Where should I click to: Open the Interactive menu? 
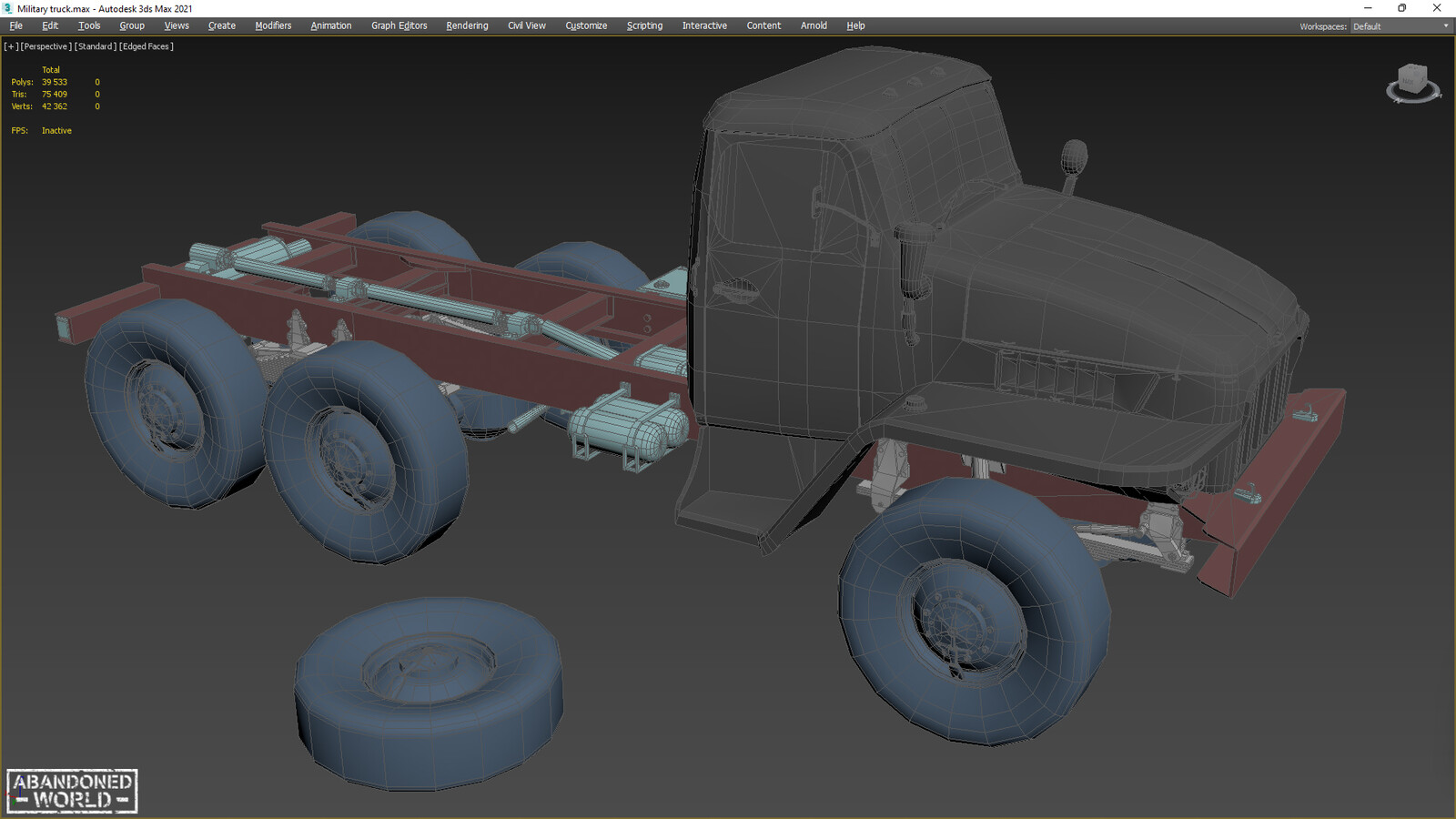coord(704,25)
